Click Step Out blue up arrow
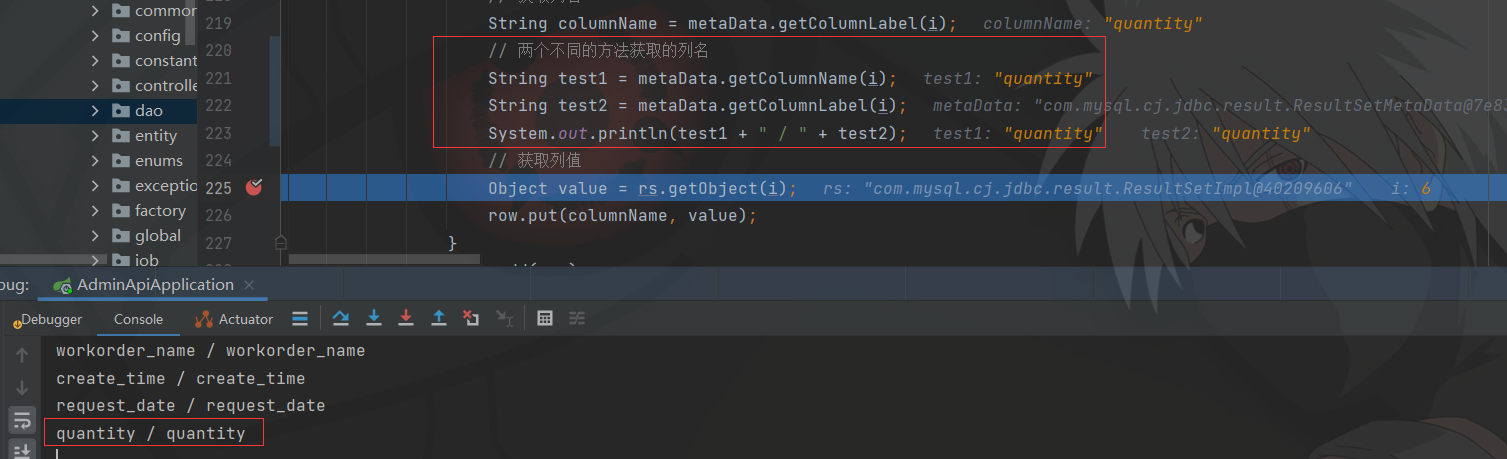Viewport: 1507px width, 459px height. coord(439,318)
